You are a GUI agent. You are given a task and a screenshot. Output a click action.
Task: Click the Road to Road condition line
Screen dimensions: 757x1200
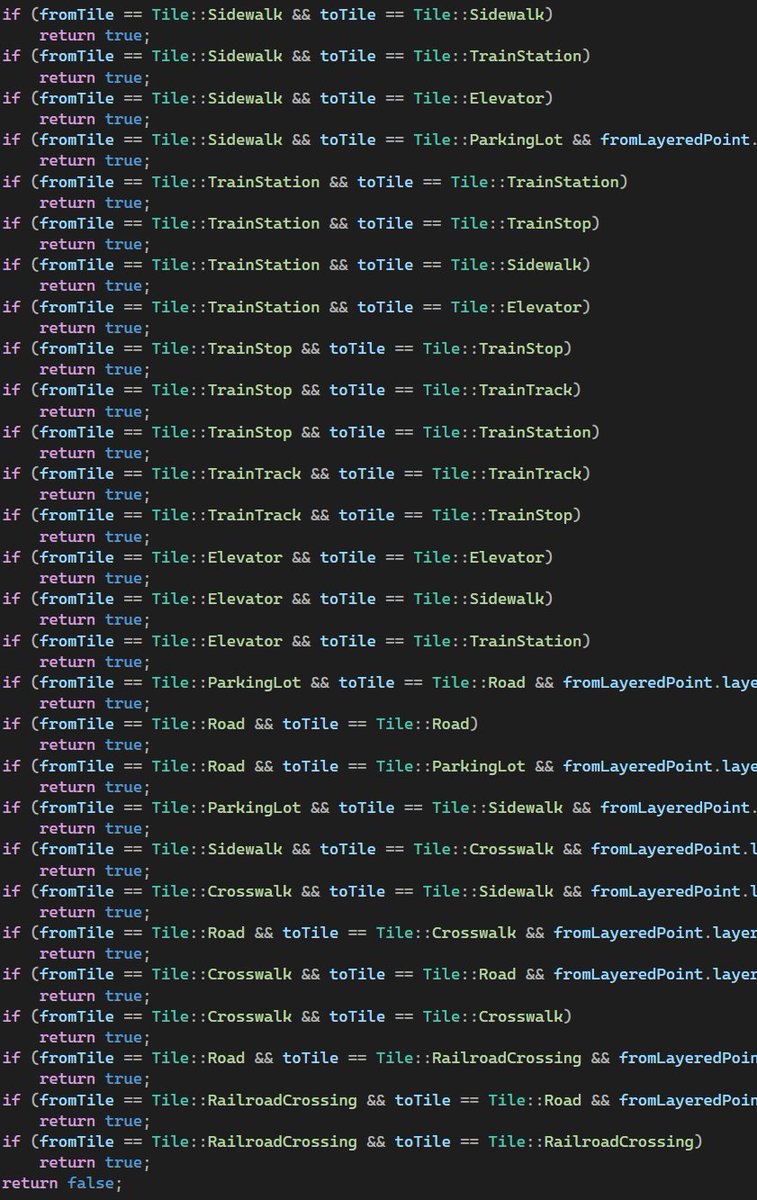[x=240, y=724]
